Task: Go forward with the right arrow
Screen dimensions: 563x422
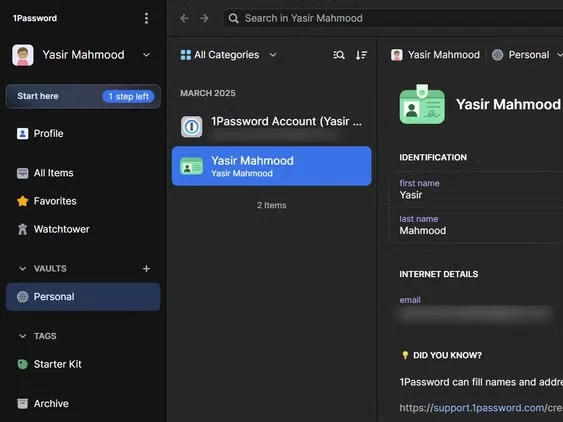Action: point(204,18)
